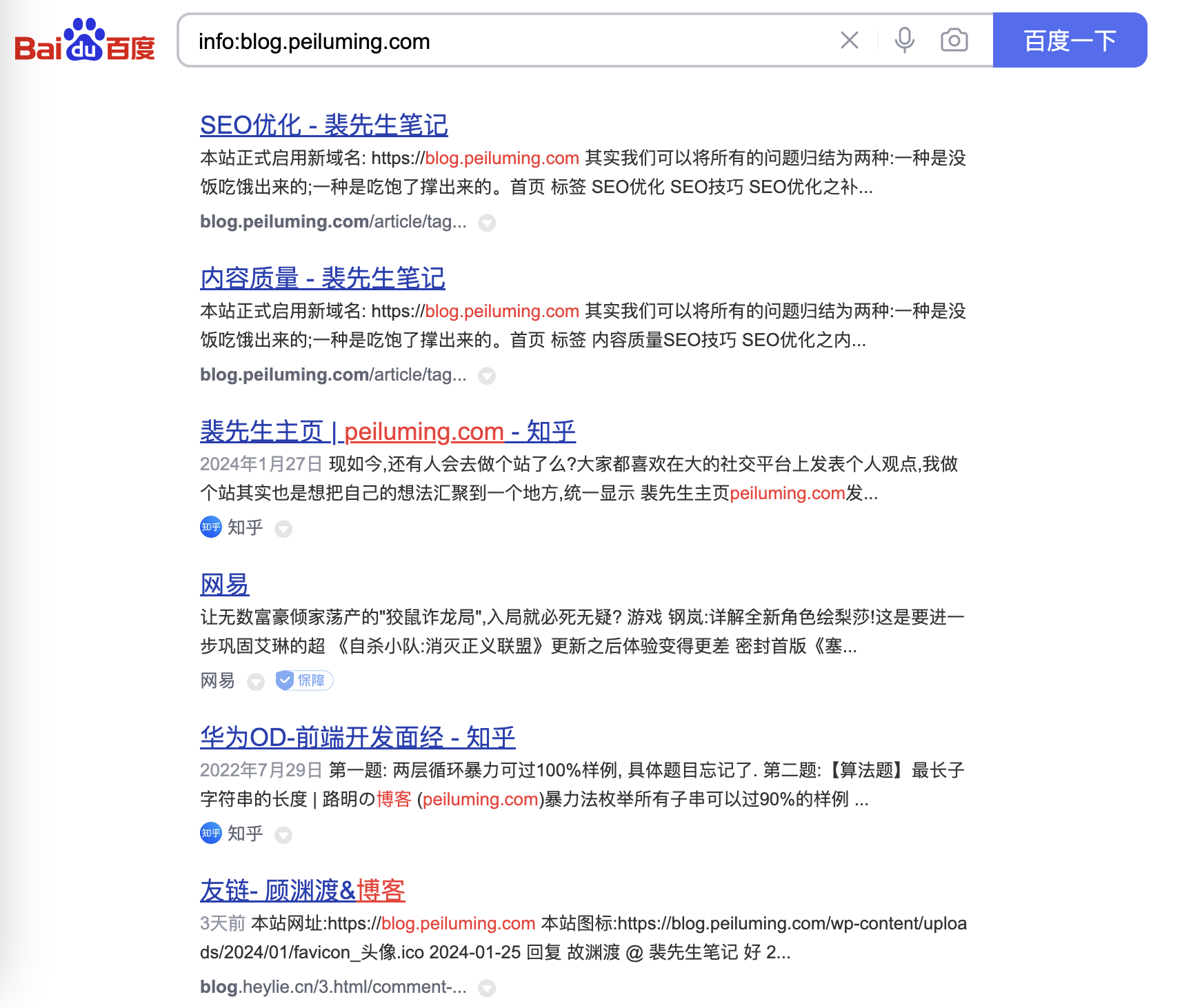1182x1008 pixels.
Task: Open the SEO优化 - 裴先生笔记 result
Action: tap(323, 125)
